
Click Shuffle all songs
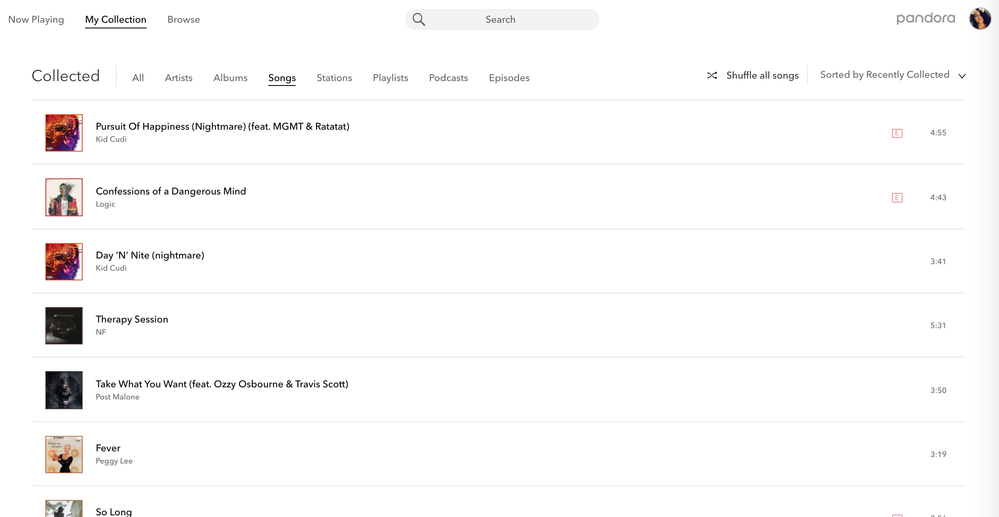pyautogui.click(x=762, y=76)
